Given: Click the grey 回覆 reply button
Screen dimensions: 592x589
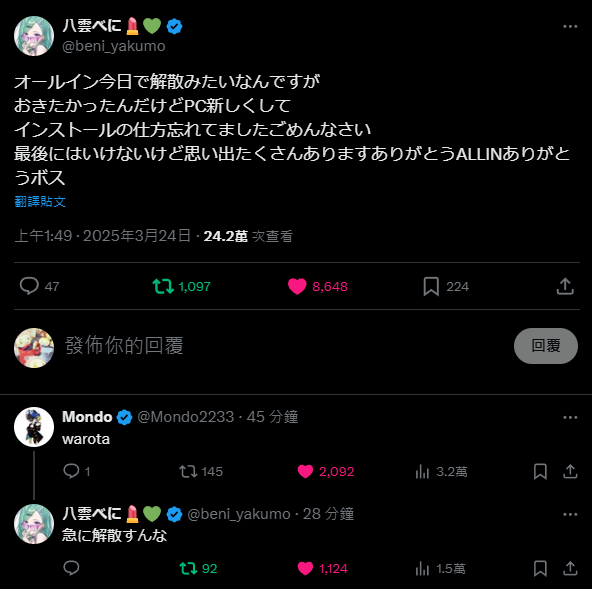Looking at the screenshot, I should click(546, 345).
